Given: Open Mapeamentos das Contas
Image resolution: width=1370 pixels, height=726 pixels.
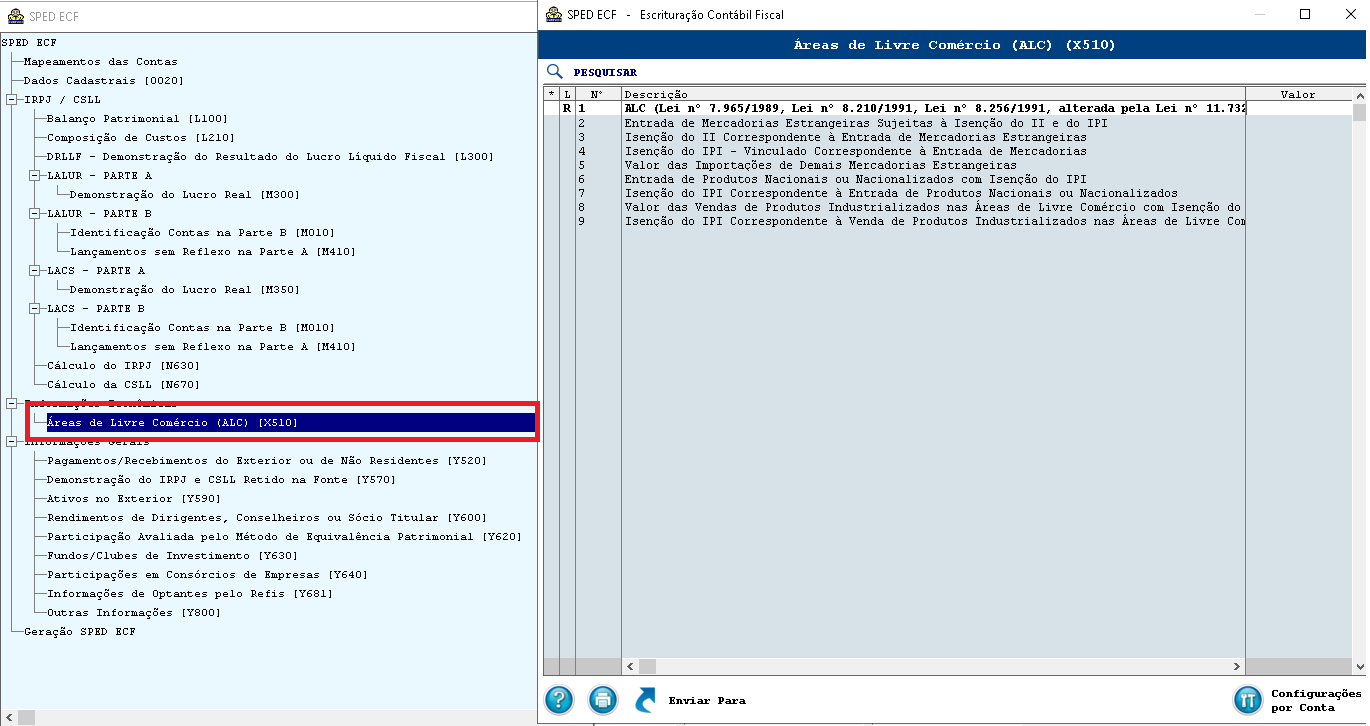Looking at the screenshot, I should [x=100, y=61].
